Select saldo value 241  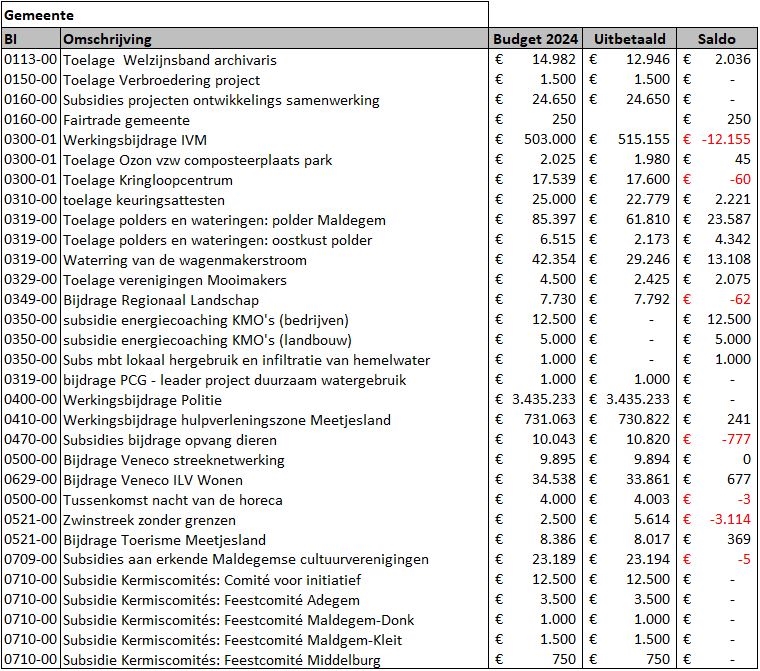(739, 419)
